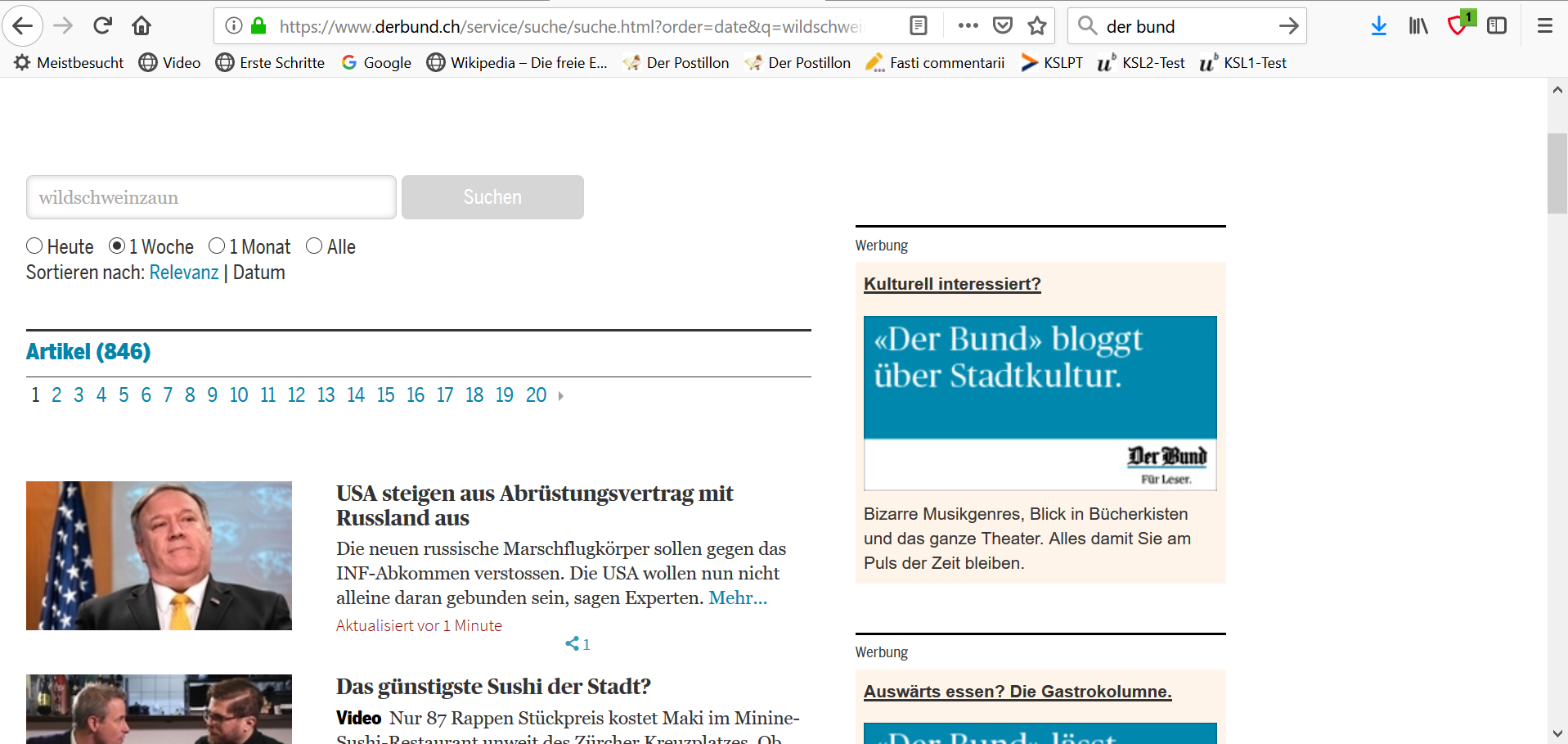Go to results page 10
This screenshot has height=744, width=1568.
239,395
